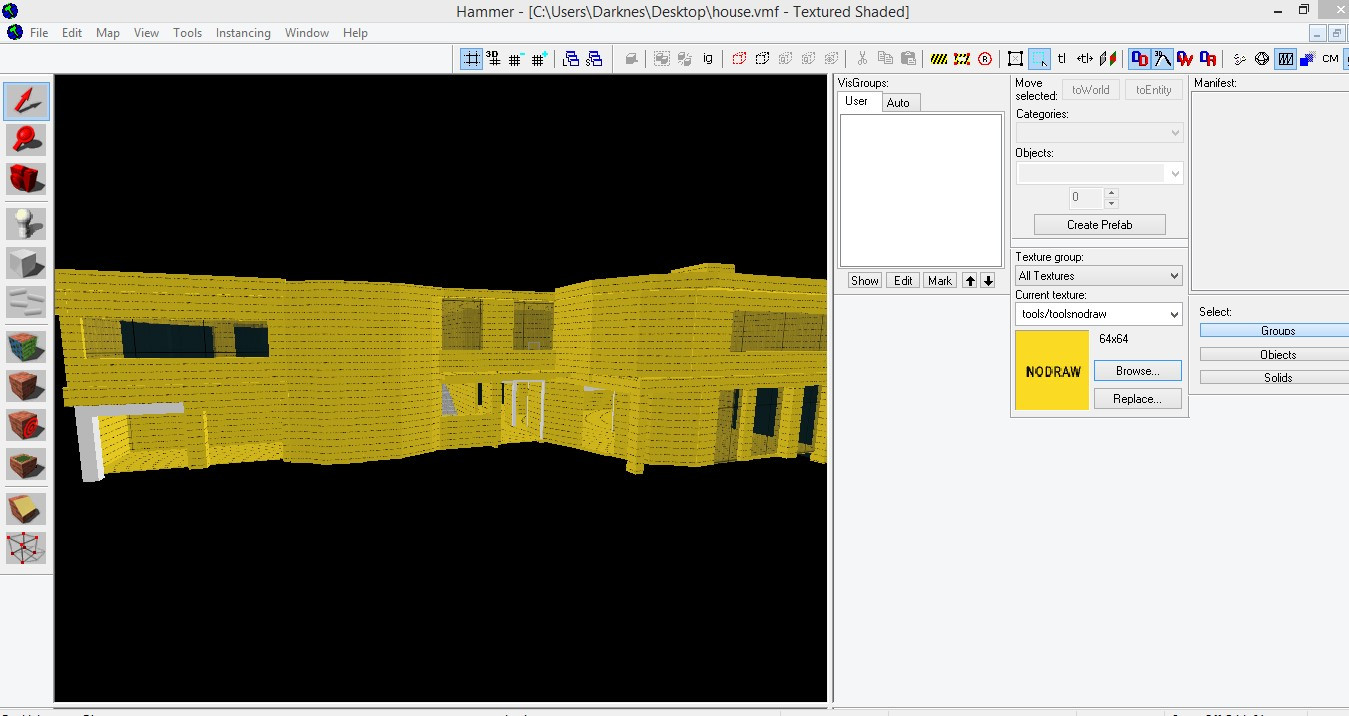This screenshot has width=1349, height=716.
Task: Click the Browse texture button
Action: point(1137,370)
